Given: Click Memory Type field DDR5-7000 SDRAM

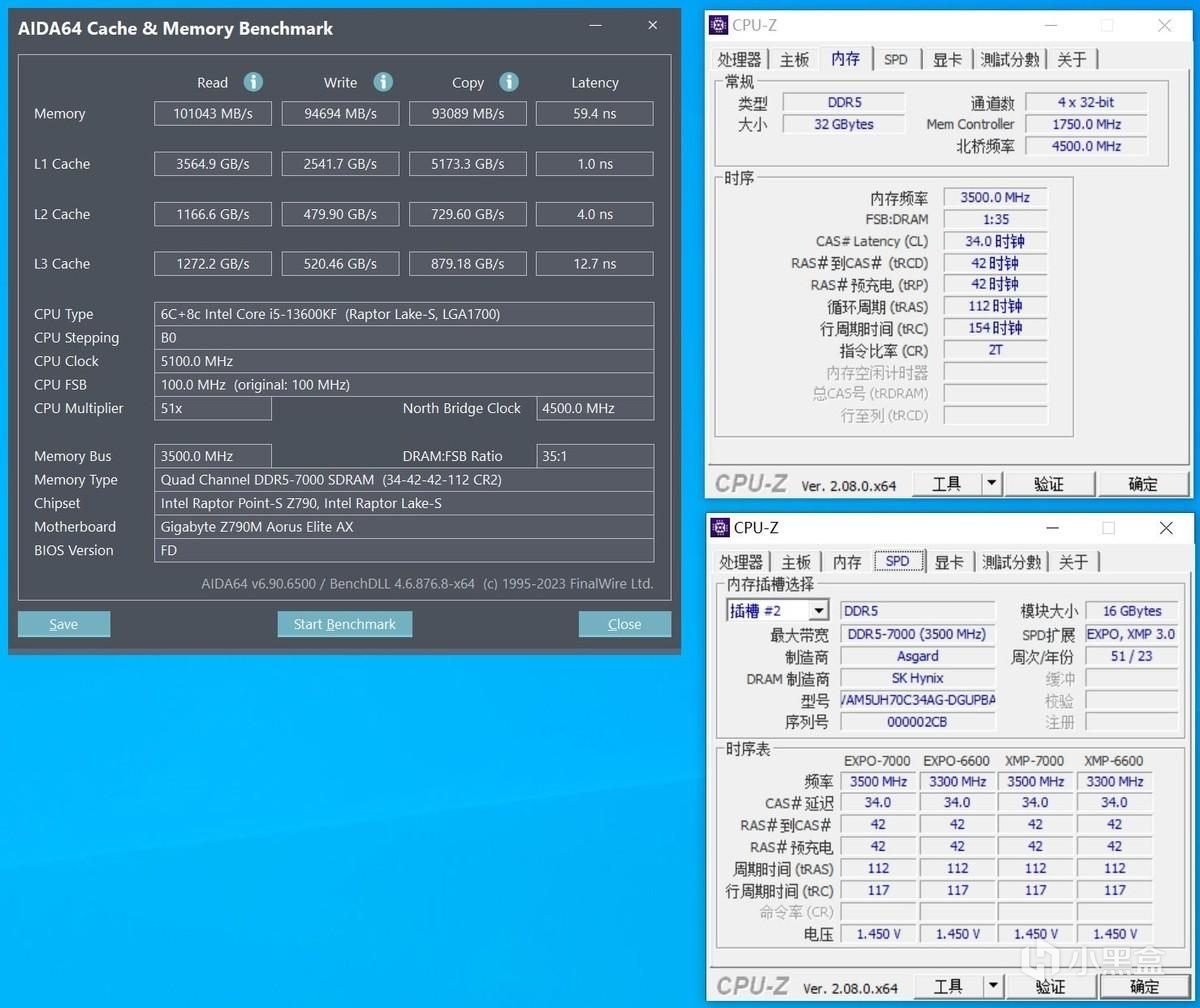Looking at the screenshot, I should click(404, 479).
